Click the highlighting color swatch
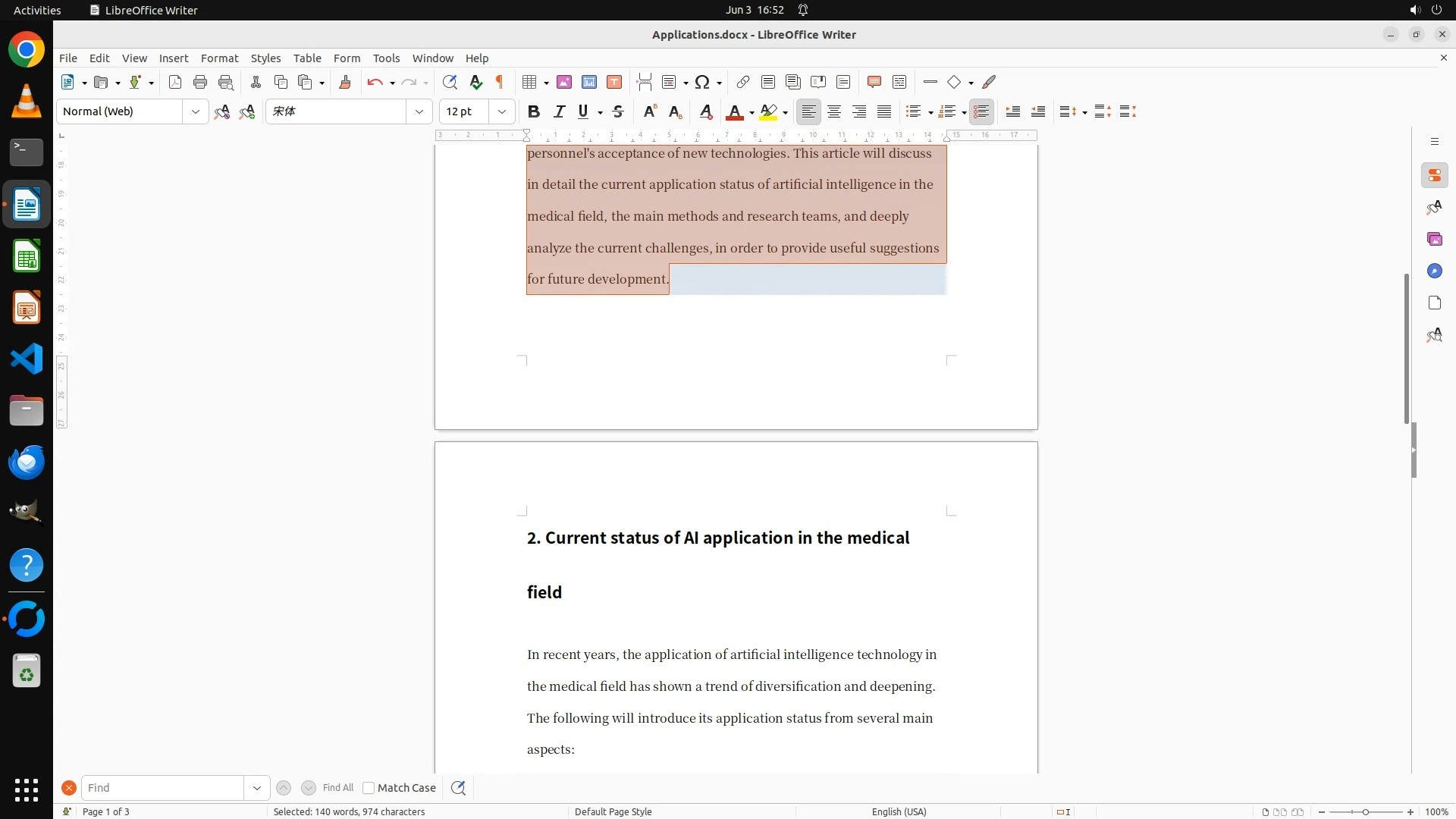1456x819 pixels. 768,111
